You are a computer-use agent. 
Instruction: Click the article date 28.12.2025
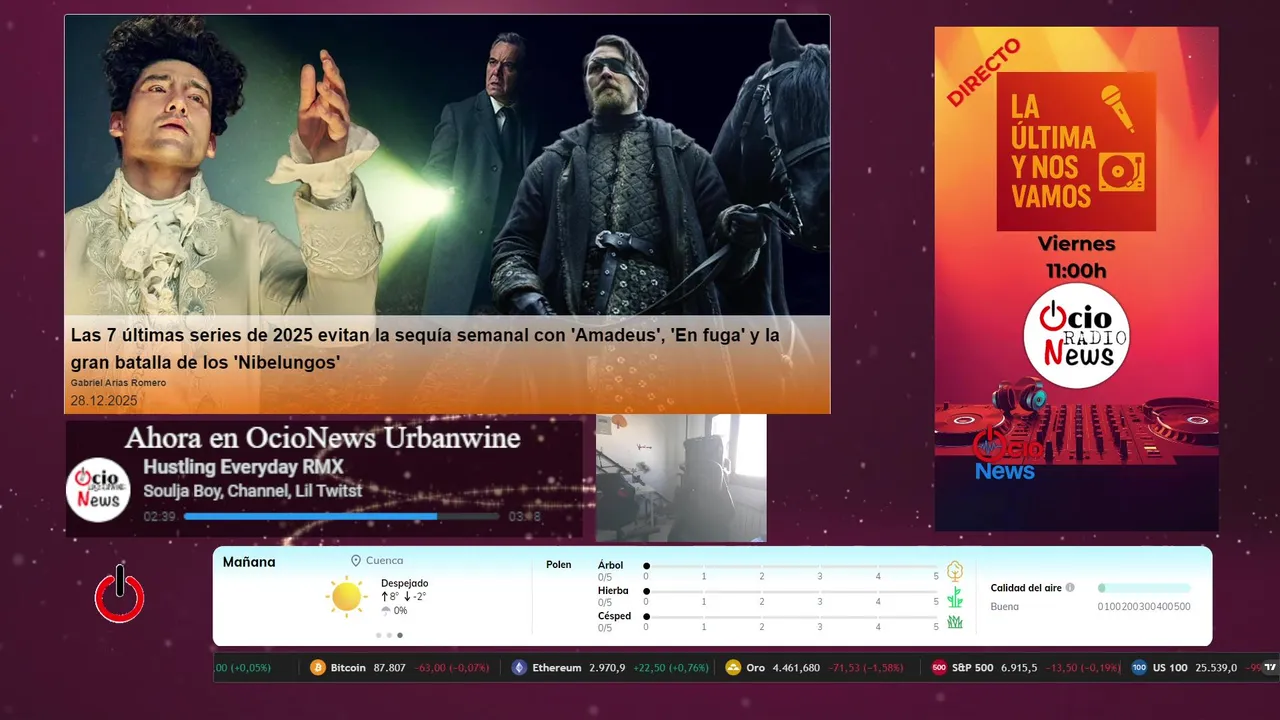coord(104,401)
